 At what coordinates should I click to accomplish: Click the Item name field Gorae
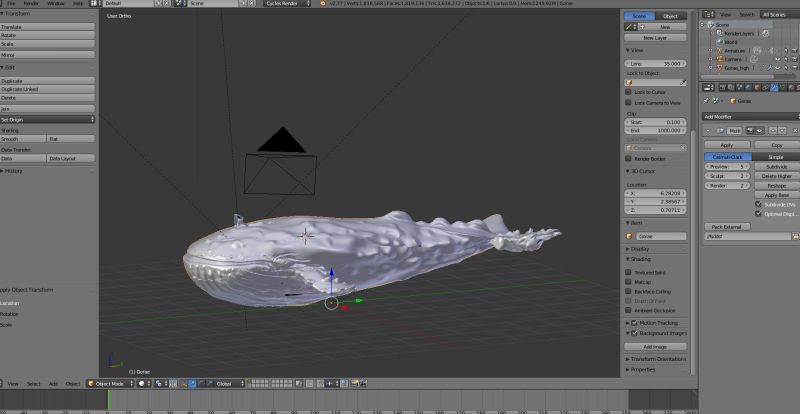point(661,236)
